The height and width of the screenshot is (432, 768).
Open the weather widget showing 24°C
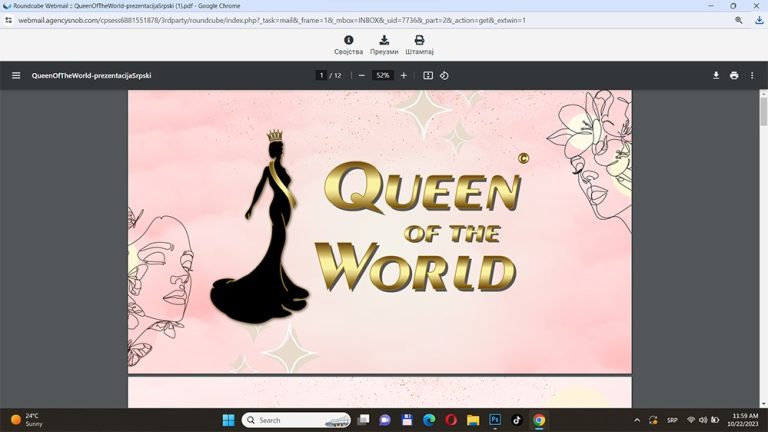pos(26,420)
